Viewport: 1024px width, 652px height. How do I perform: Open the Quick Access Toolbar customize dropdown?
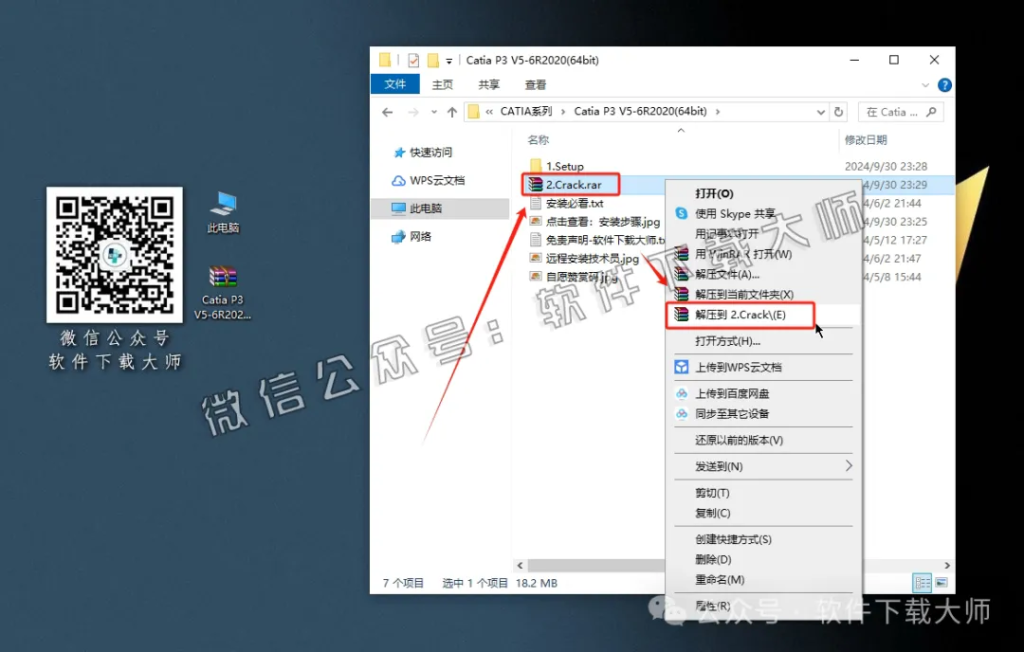tap(447, 59)
